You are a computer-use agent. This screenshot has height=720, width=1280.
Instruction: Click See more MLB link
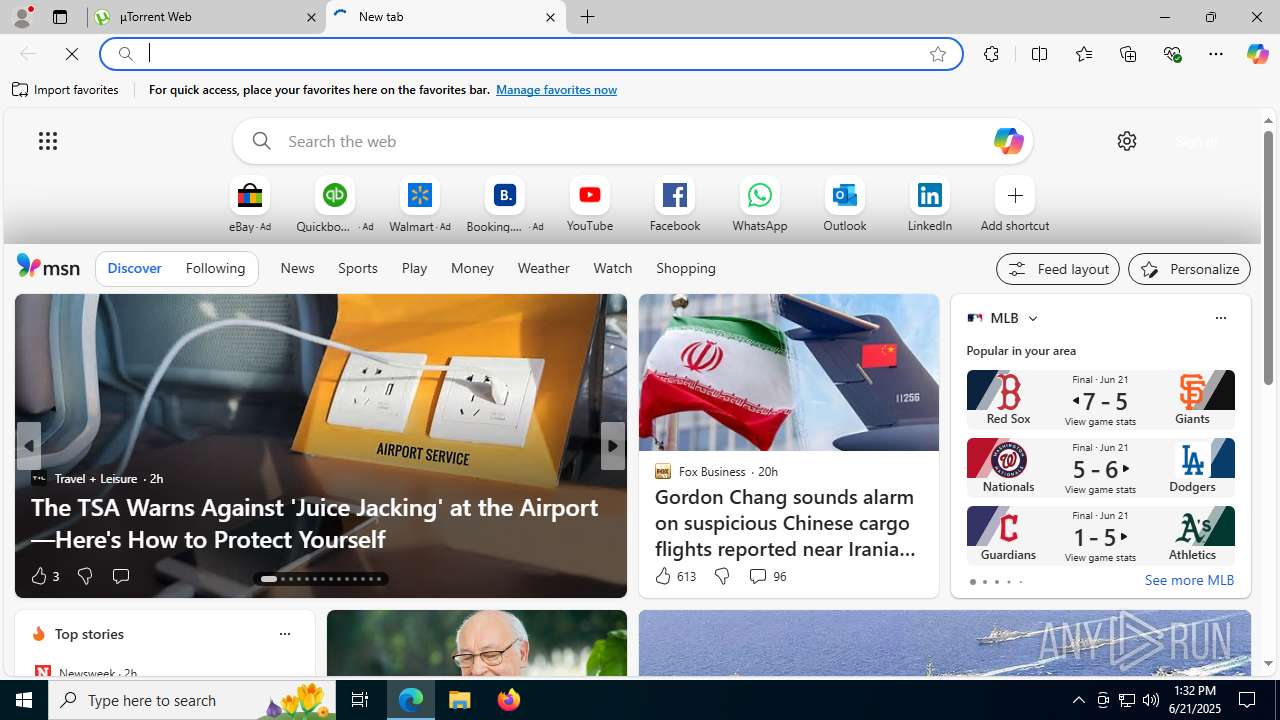(x=1189, y=580)
